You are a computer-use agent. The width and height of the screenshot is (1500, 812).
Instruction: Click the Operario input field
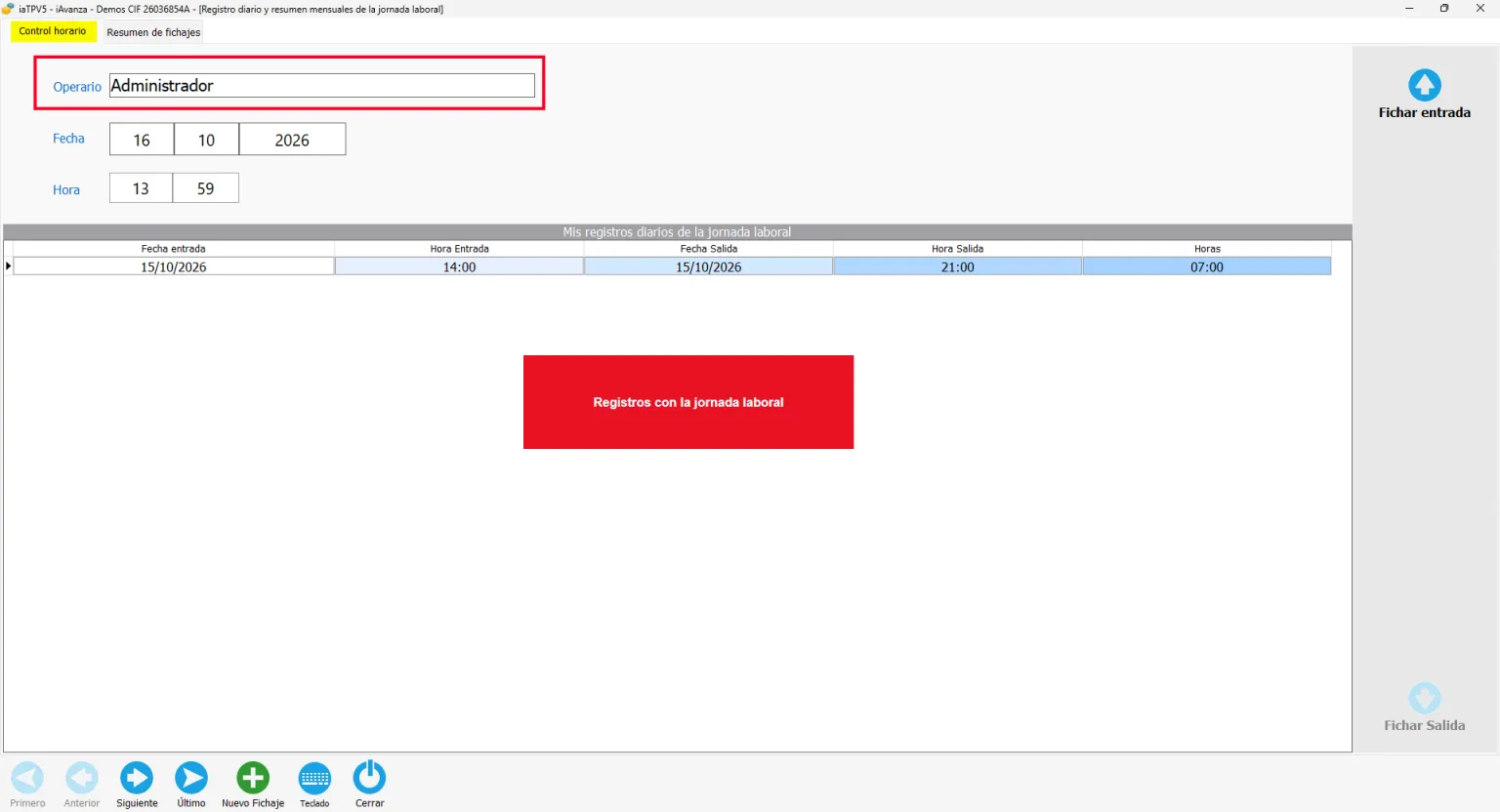(322, 86)
